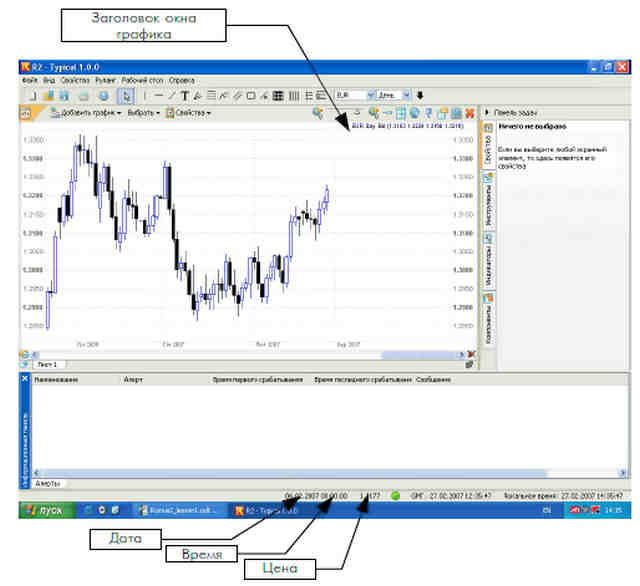The height and width of the screenshot is (586, 640).
Task: Click the red X icon in chart toolbar
Action: tap(470, 113)
